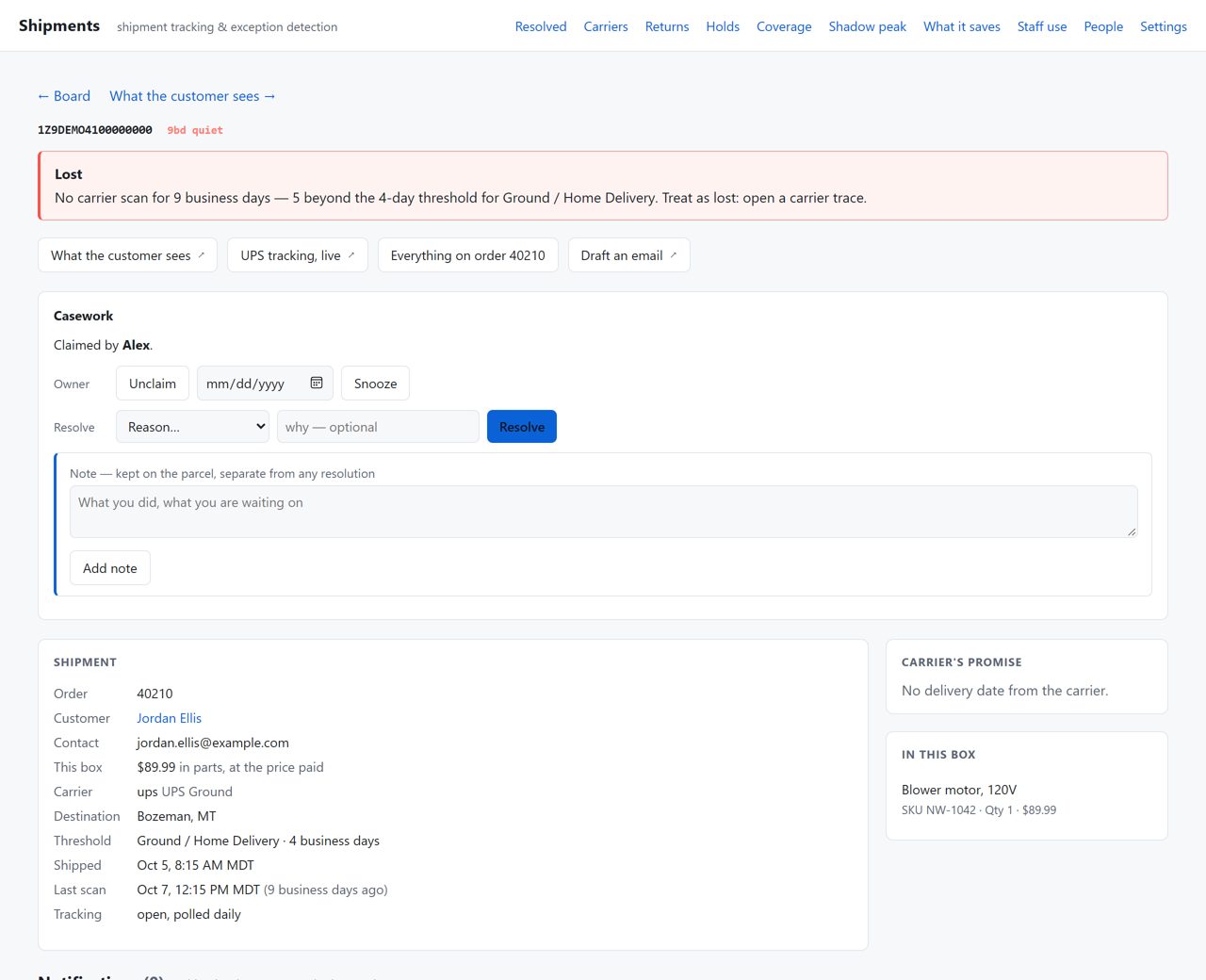Open the Resolved nav item
The width and height of the screenshot is (1206, 980).
541,26
